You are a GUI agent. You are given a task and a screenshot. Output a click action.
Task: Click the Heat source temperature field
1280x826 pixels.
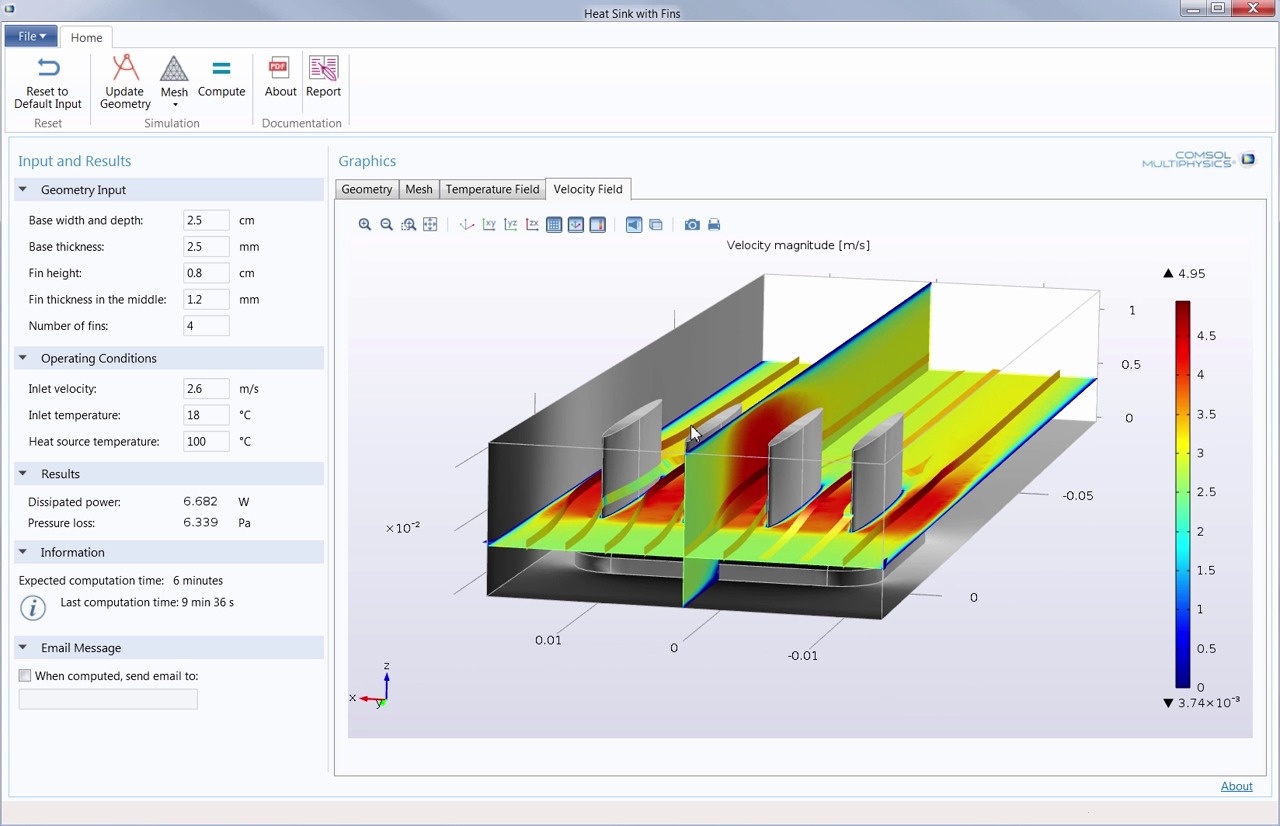coord(206,441)
